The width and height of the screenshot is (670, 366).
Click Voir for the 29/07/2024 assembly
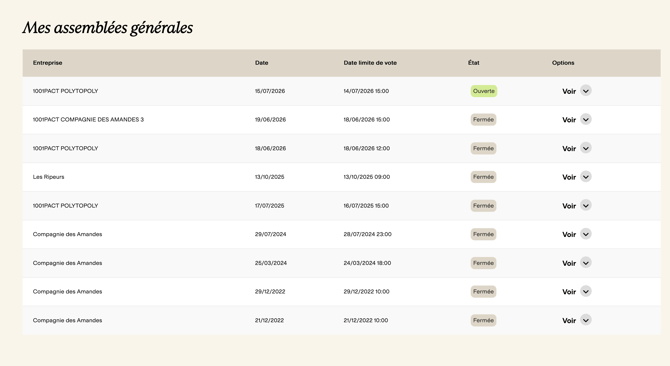pos(569,234)
